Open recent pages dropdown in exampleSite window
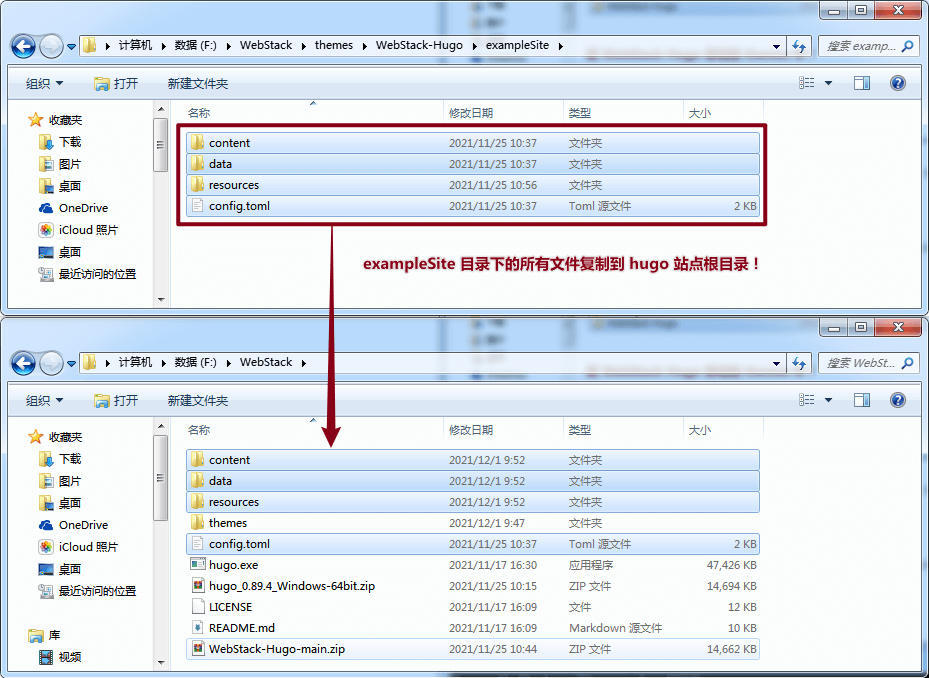The width and height of the screenshot is (929, 678). click(x=71, y=46)
